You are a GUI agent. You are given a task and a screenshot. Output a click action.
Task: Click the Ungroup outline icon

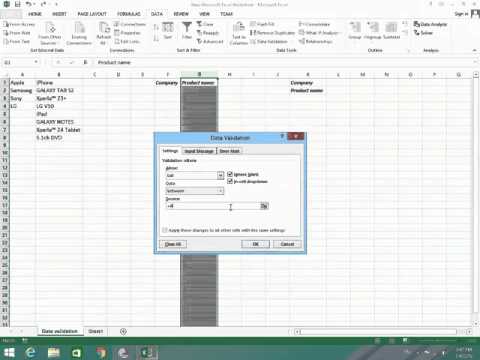click(x=373, y=31)
